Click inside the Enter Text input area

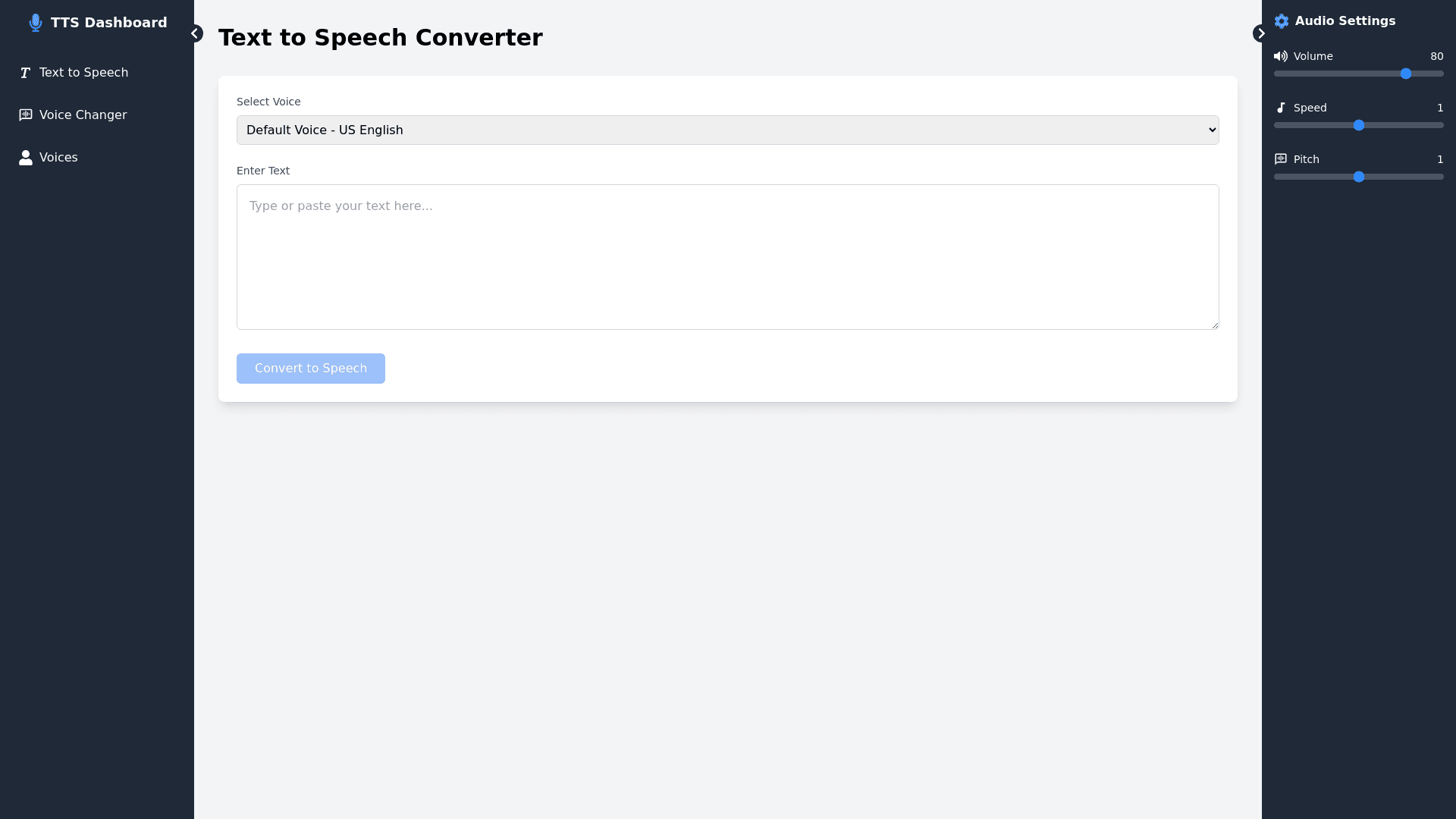coord(726,257)
